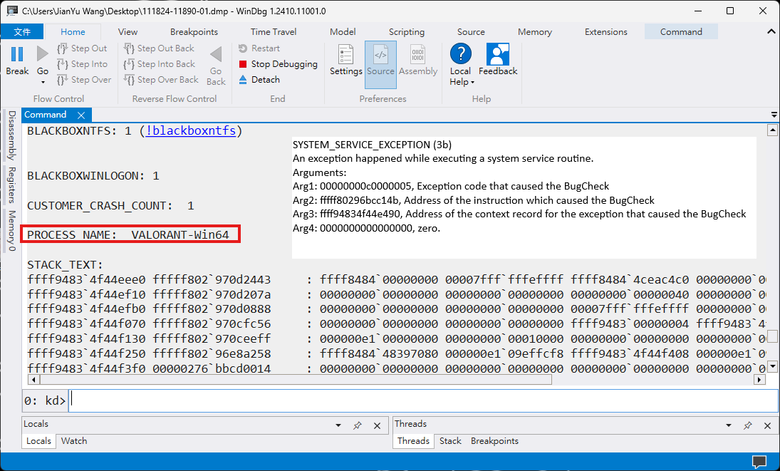Pin the Locals panel

click(357, 426)
